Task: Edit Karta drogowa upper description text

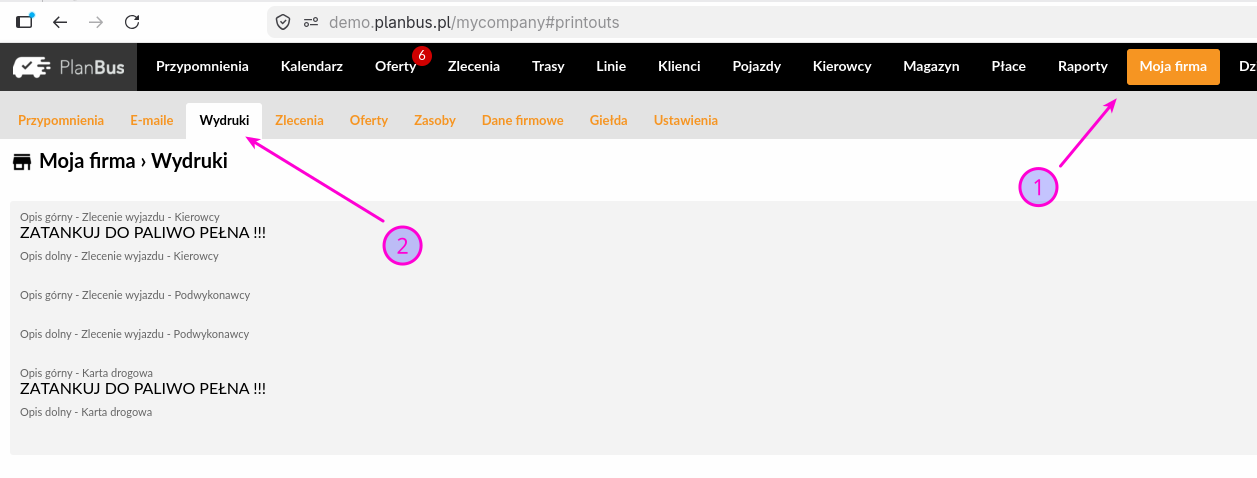Action: tap(143, 389)
